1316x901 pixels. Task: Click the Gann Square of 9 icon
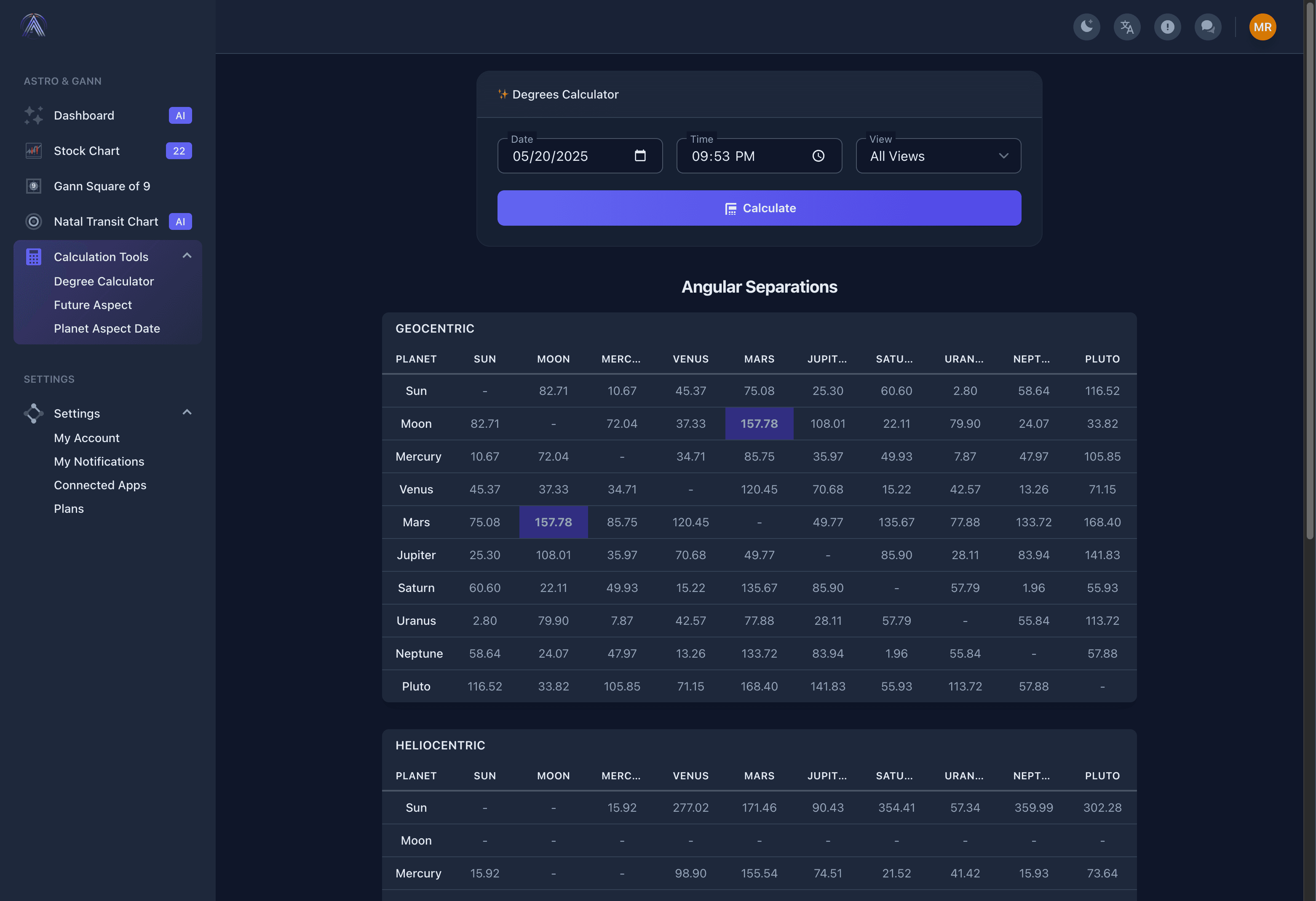33,186
